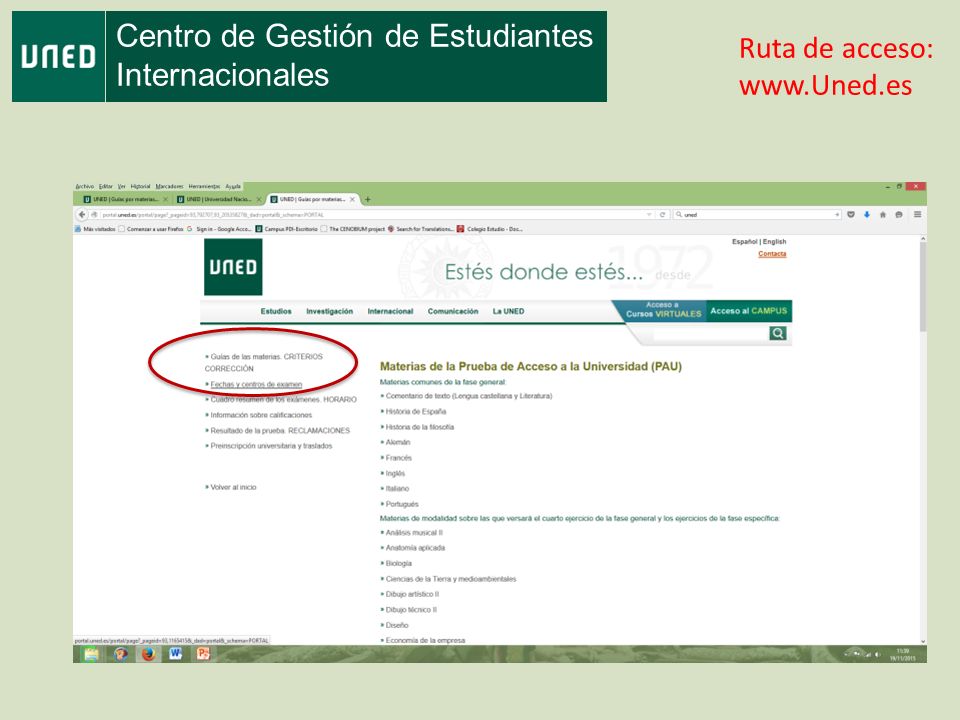Switch site language to English

pos(774,242)
